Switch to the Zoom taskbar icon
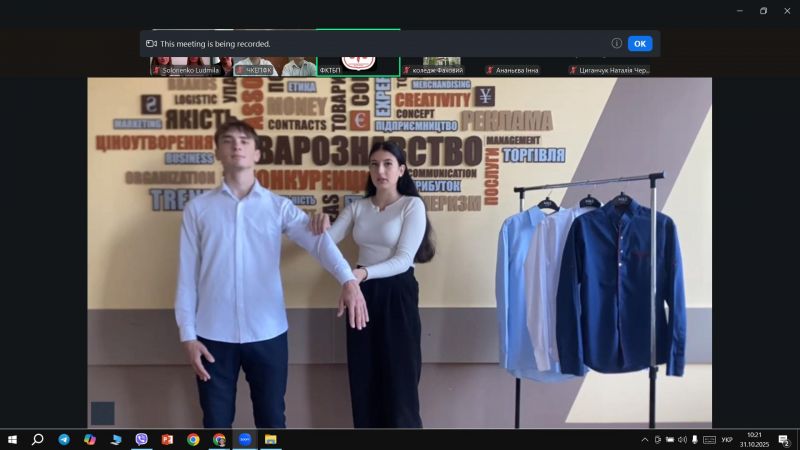Image resolution: width=800 pixels, height=450 pixels. pos(245,439)
